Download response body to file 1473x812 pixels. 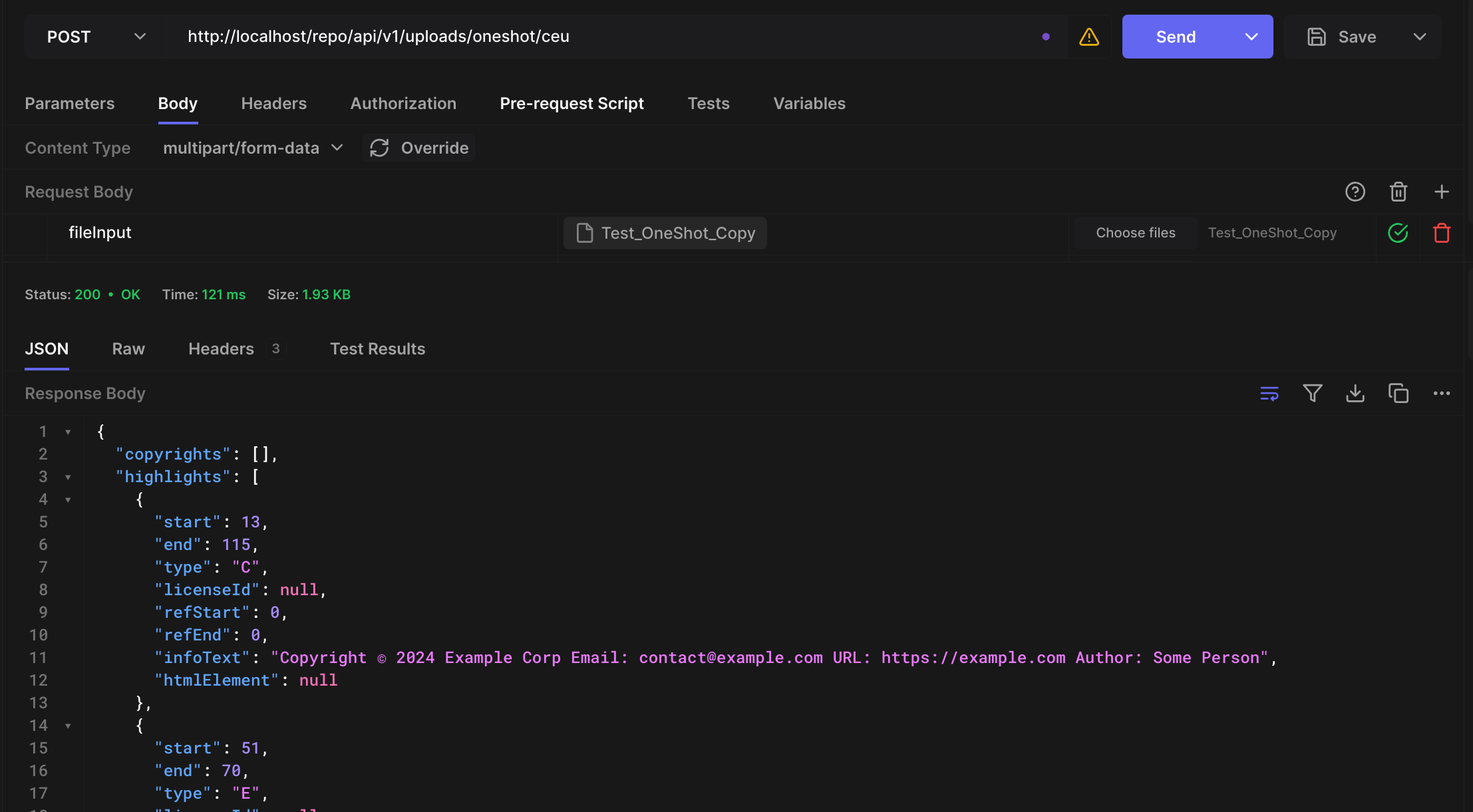click(x=1355, y=393)
